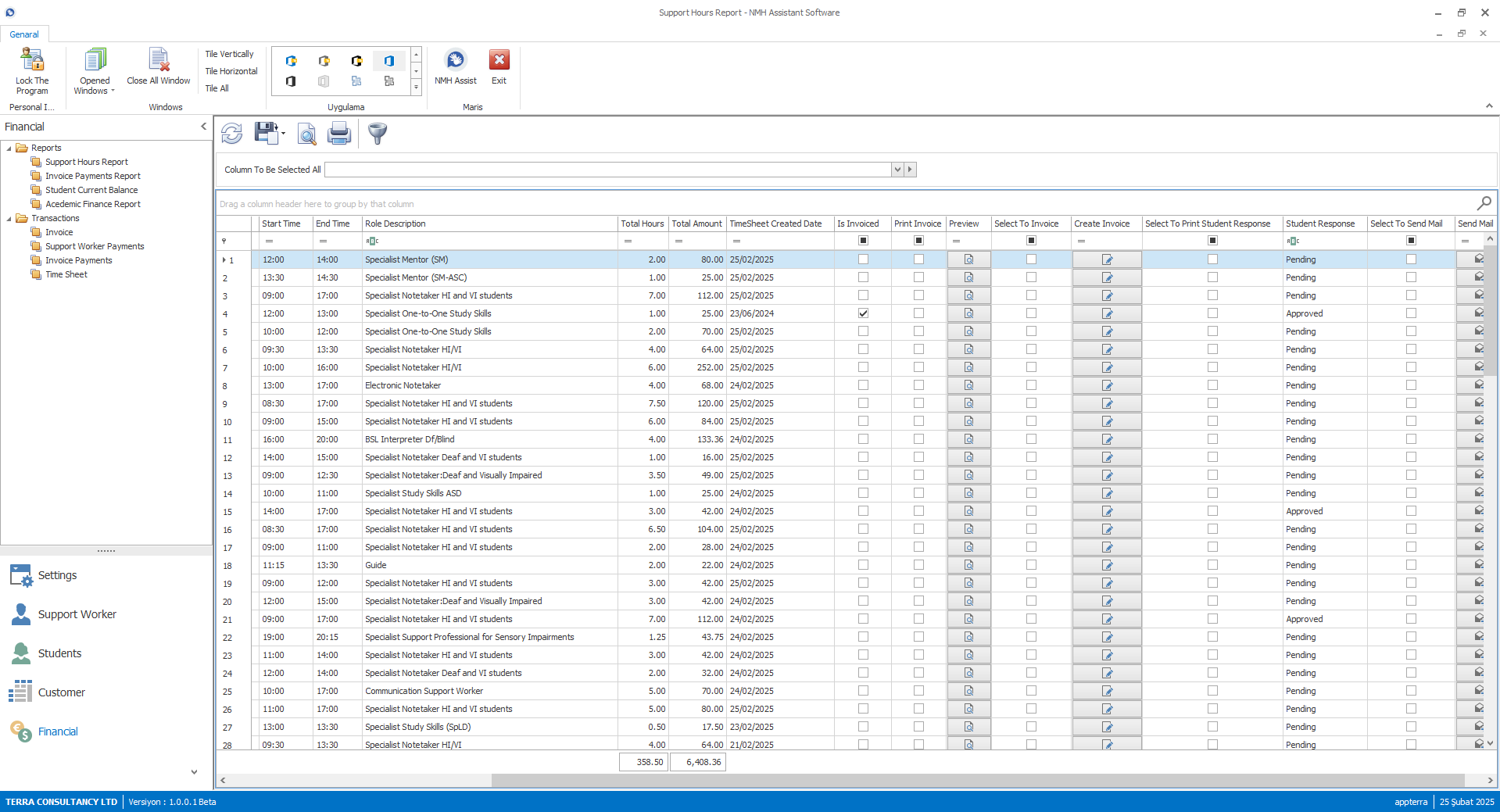Sort by Total Amount column header
This screenshot has height=812, width=1500.
point(697,224)
